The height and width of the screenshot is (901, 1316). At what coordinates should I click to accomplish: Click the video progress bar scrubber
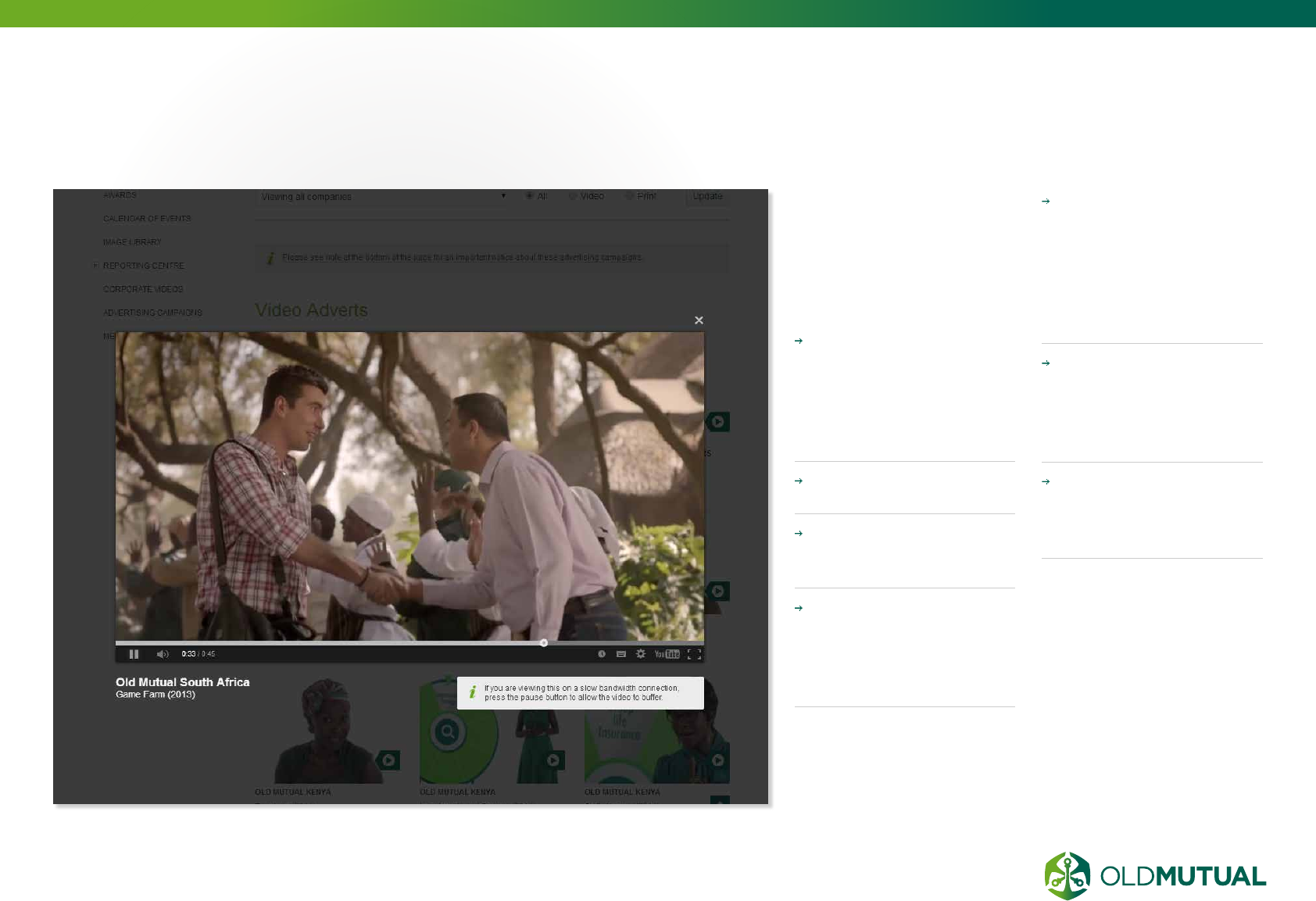click(x=544, y=643)
